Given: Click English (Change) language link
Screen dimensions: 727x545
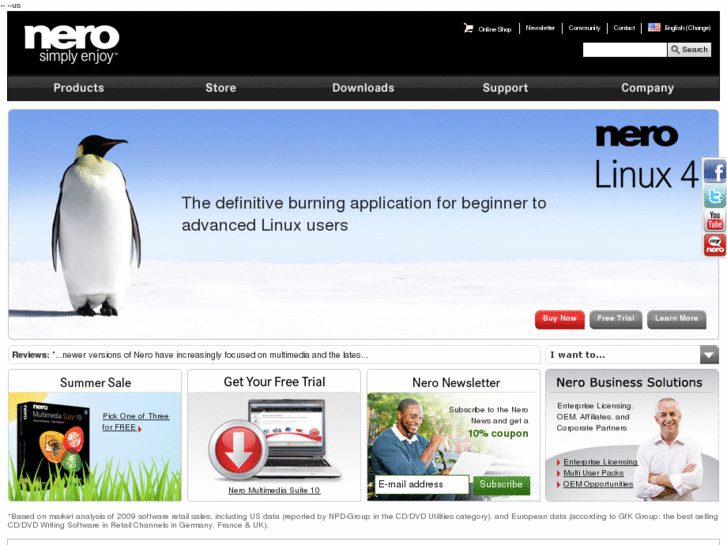Looking at the screenshot, I should 688,28.
